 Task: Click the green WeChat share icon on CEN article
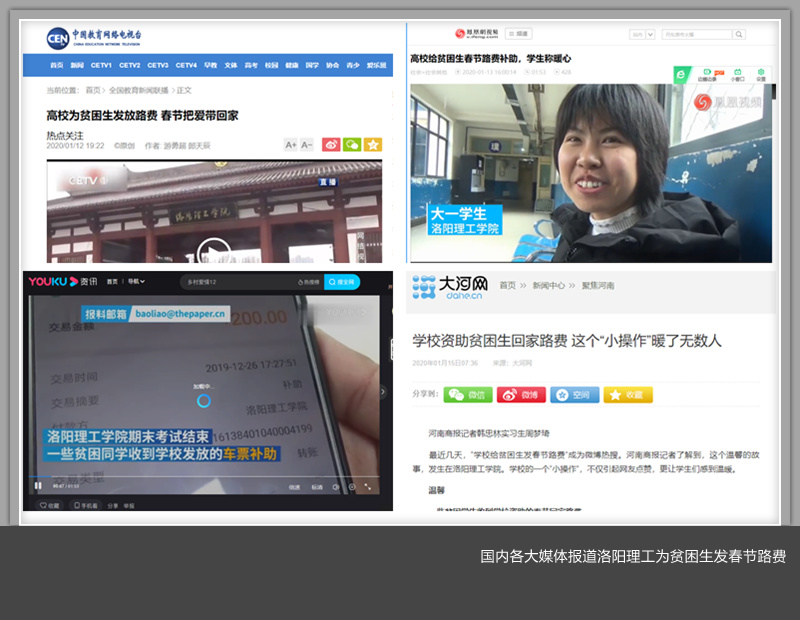click(x=351, y=145)
